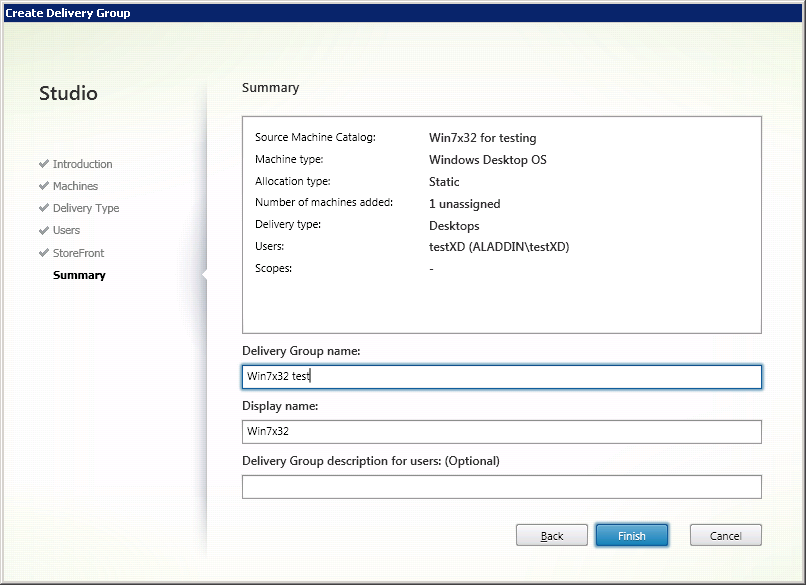The width and height of the screenshot is (806, 585).
Task: Click the StoreFront step checkmark icon
Action: pyautogui.click(x=44, y=252)
